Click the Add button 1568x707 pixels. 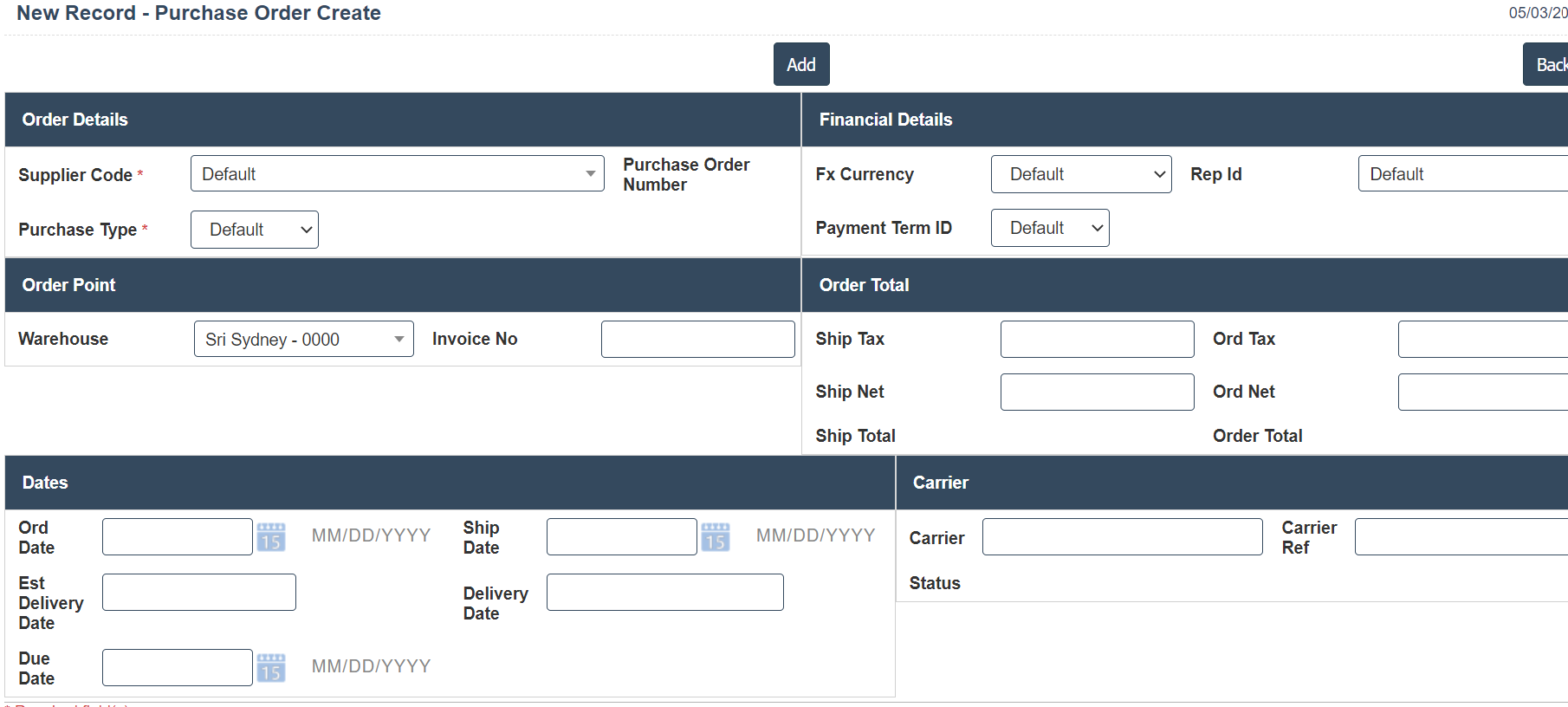point(800,65)
